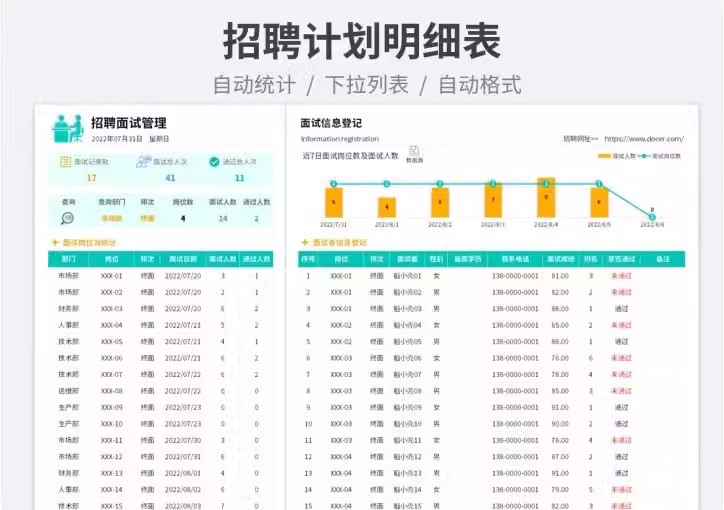The height and width of the screenshot is (510, 724).
Task: Click the 招聘面试管理 heading
Action: click(129, 123)
